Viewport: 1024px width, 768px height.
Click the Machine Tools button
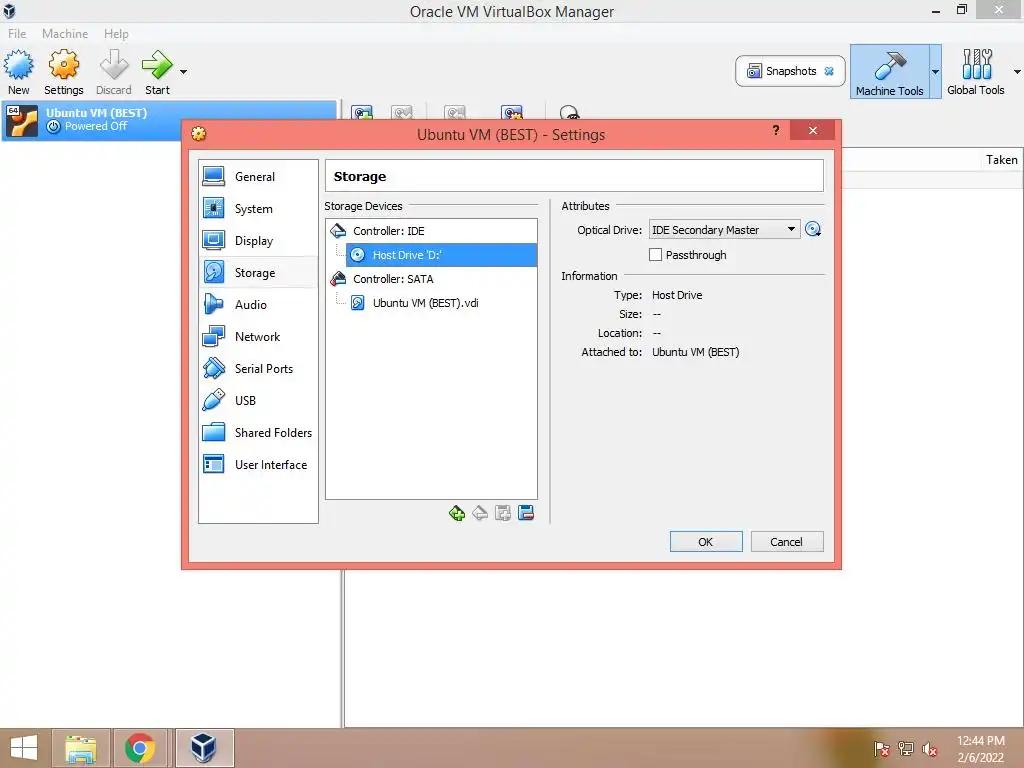(889, 72)
